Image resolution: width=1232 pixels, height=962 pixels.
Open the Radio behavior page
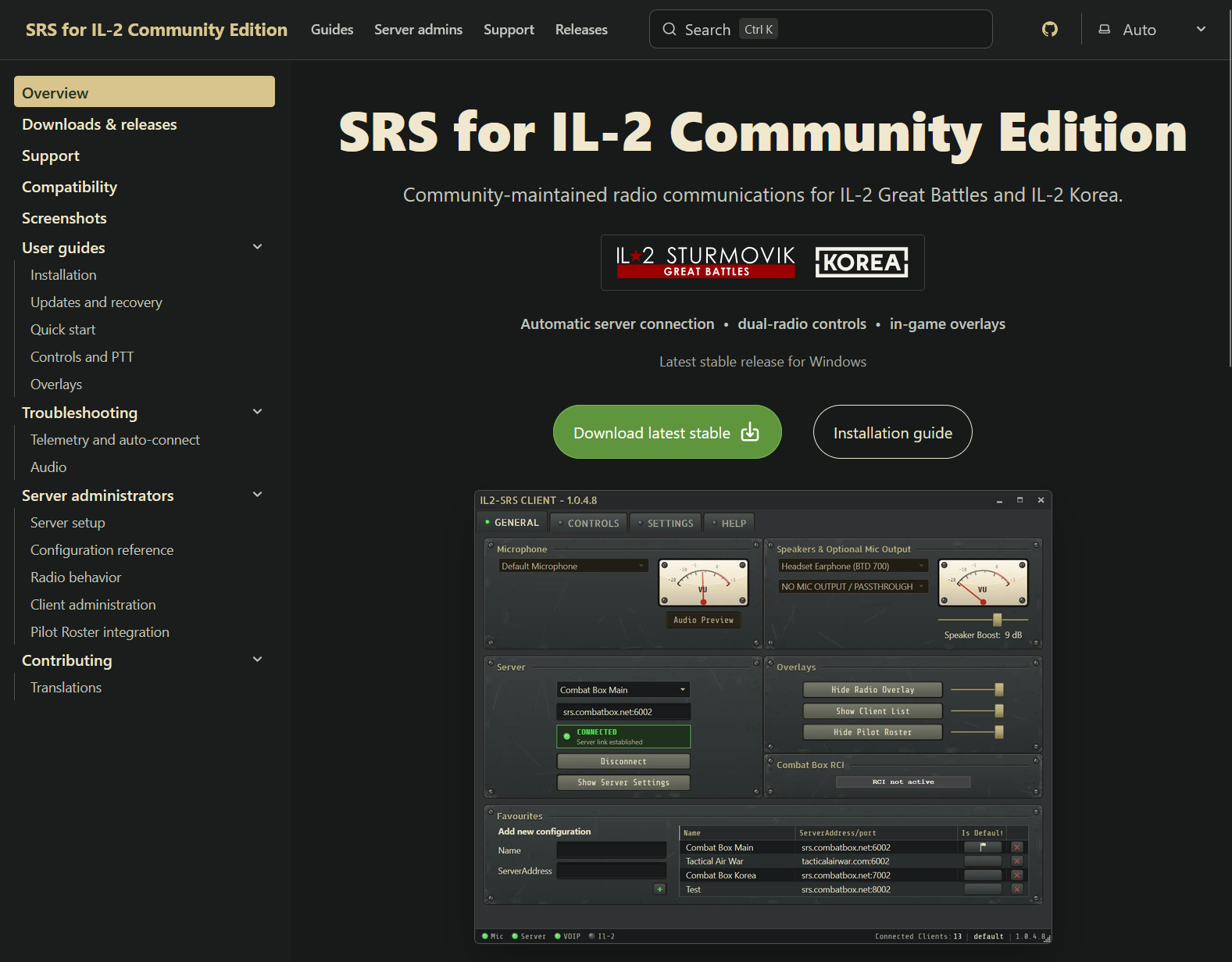[76, 578]
